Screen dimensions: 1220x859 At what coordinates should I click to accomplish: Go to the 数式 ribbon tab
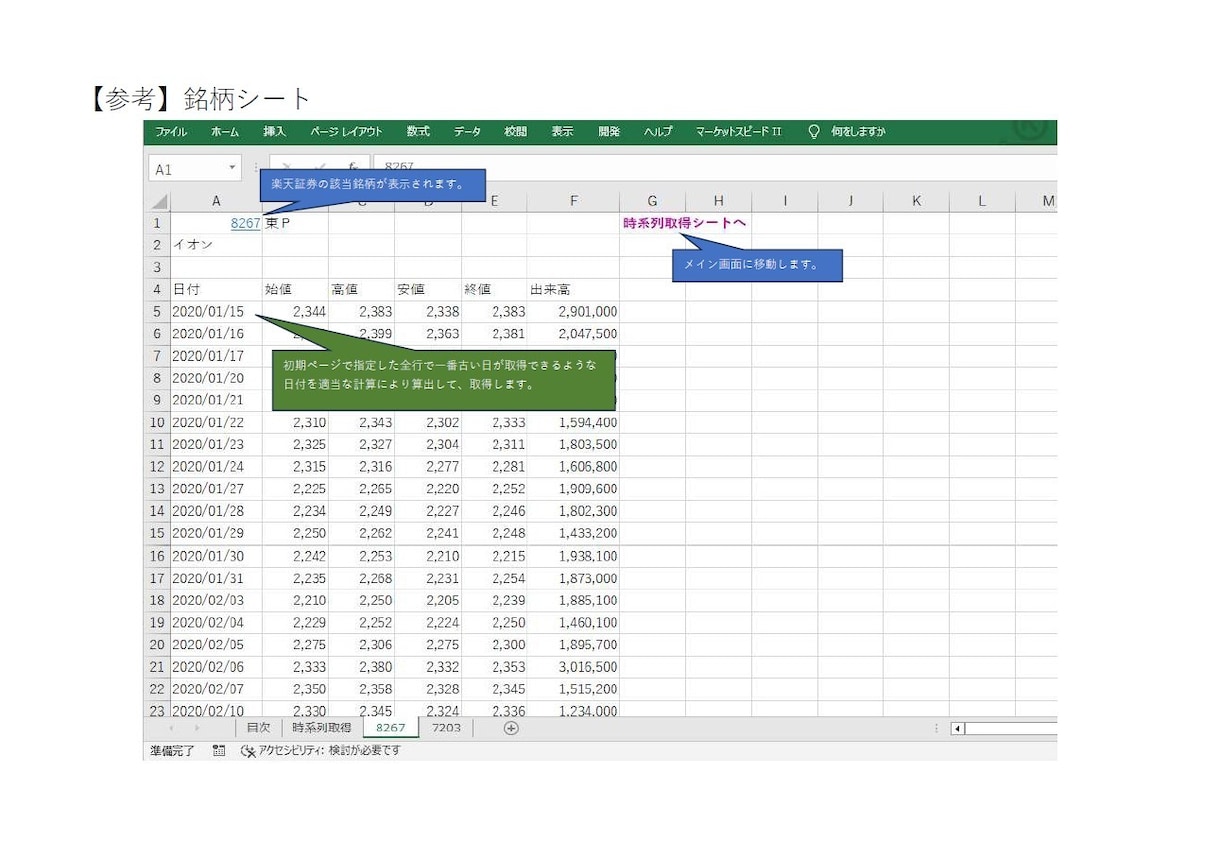[418, 132]
